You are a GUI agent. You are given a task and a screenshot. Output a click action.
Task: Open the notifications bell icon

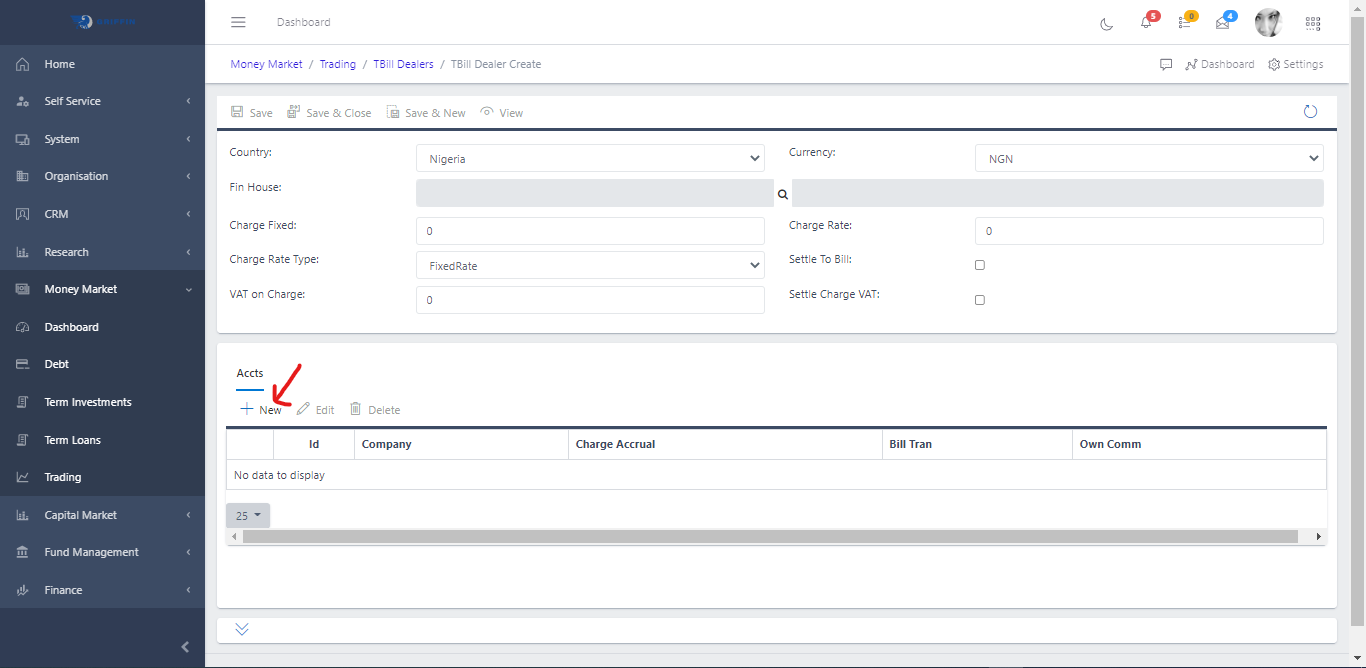tap(1146, 23)
